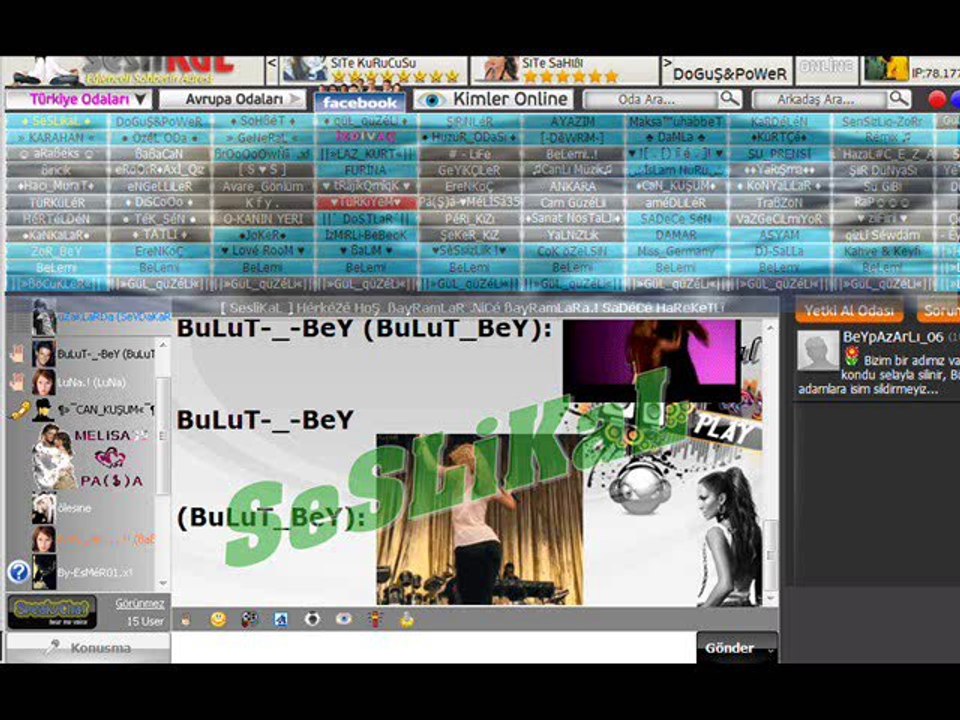
Task: Click BeYpAzArLı_06 profile avatar
Action: (818, 350)
